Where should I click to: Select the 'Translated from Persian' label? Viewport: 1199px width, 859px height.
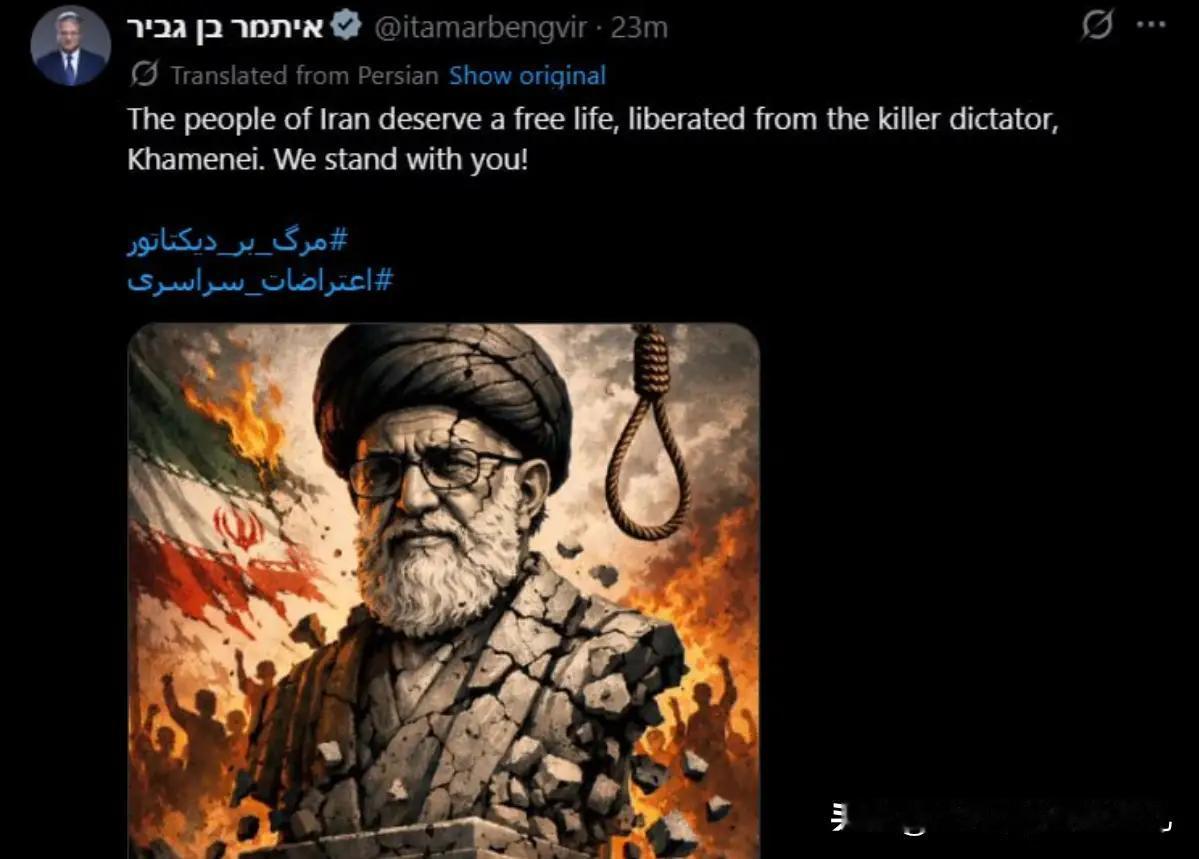[304, 75]
